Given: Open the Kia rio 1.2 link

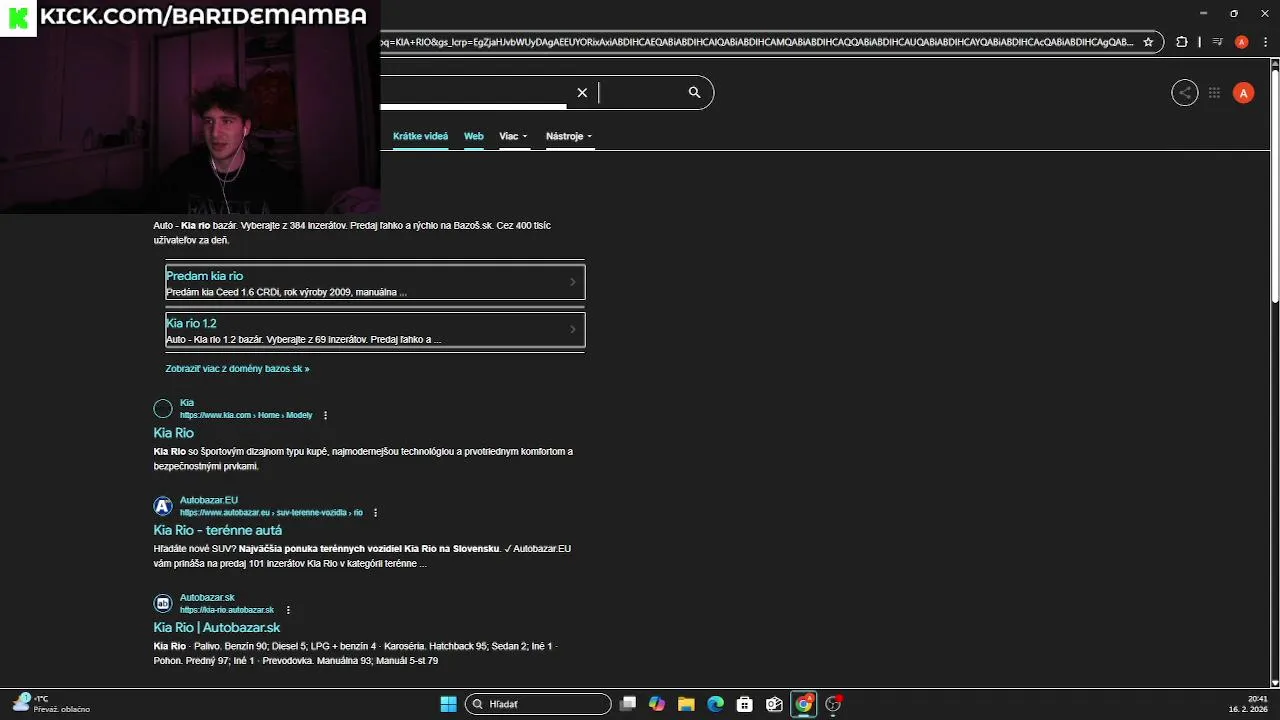Looking at the screenshot, I should tap(191, 323).
